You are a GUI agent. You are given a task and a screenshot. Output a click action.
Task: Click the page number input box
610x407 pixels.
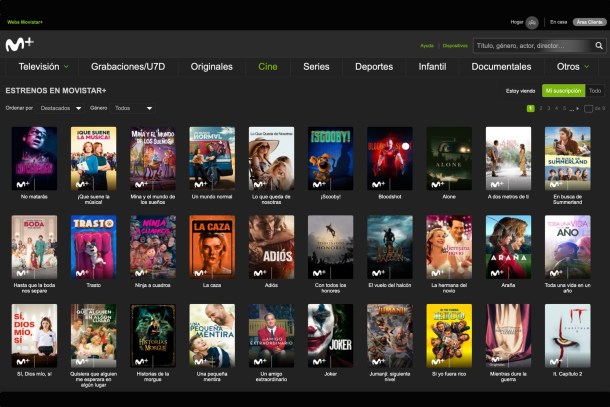588,109
